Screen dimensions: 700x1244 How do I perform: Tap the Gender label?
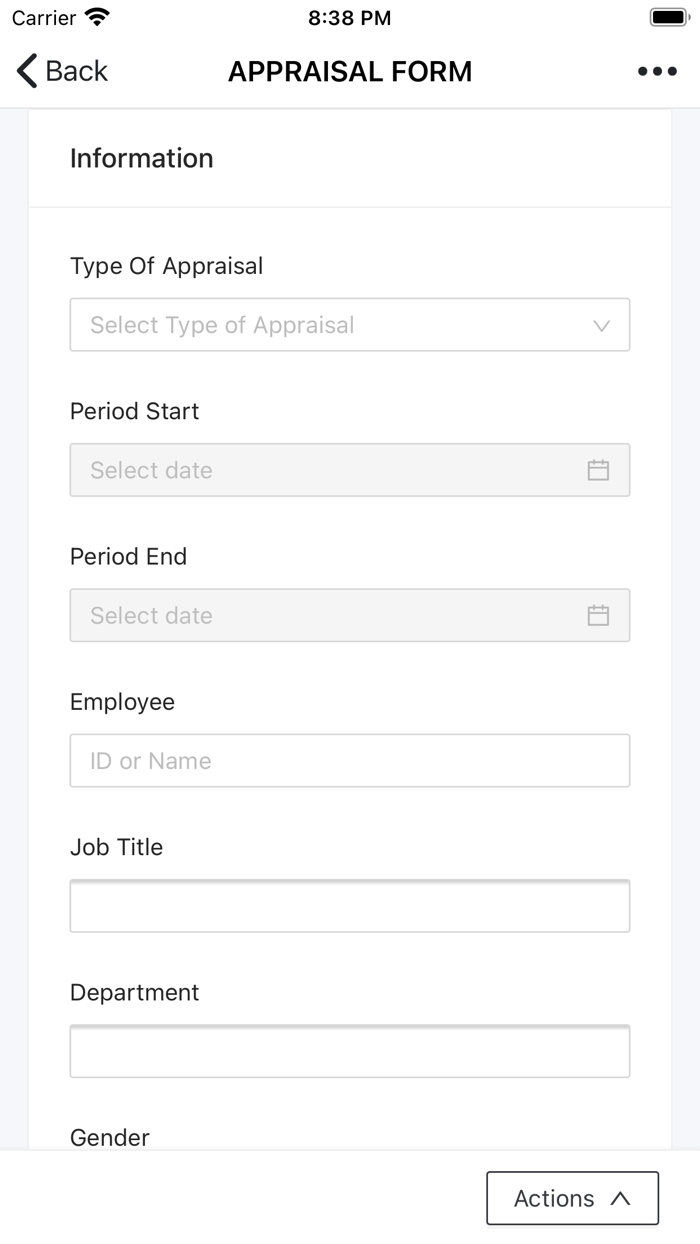point(108,1137)
